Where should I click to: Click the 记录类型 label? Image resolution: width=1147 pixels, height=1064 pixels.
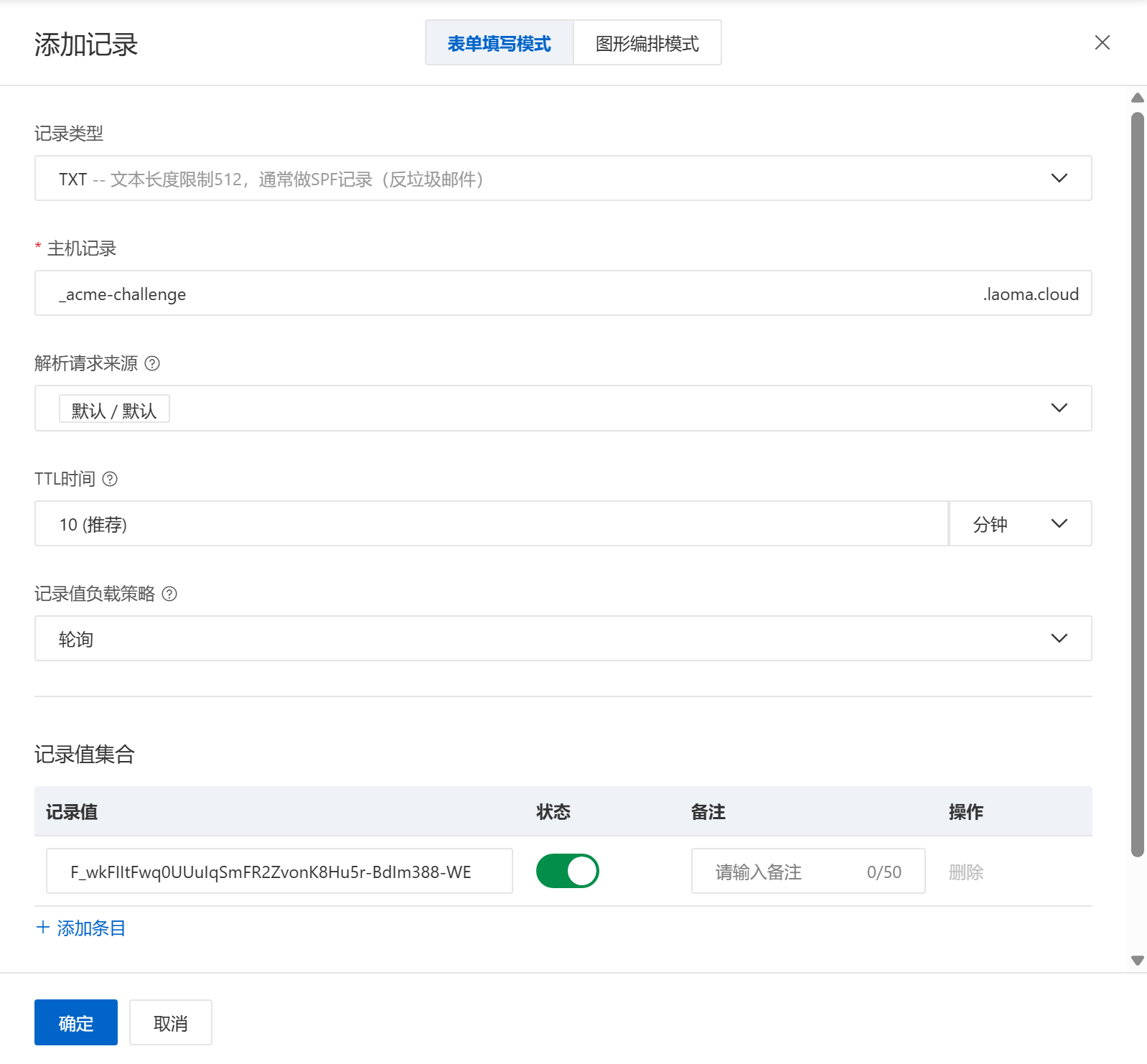(69, 134)
